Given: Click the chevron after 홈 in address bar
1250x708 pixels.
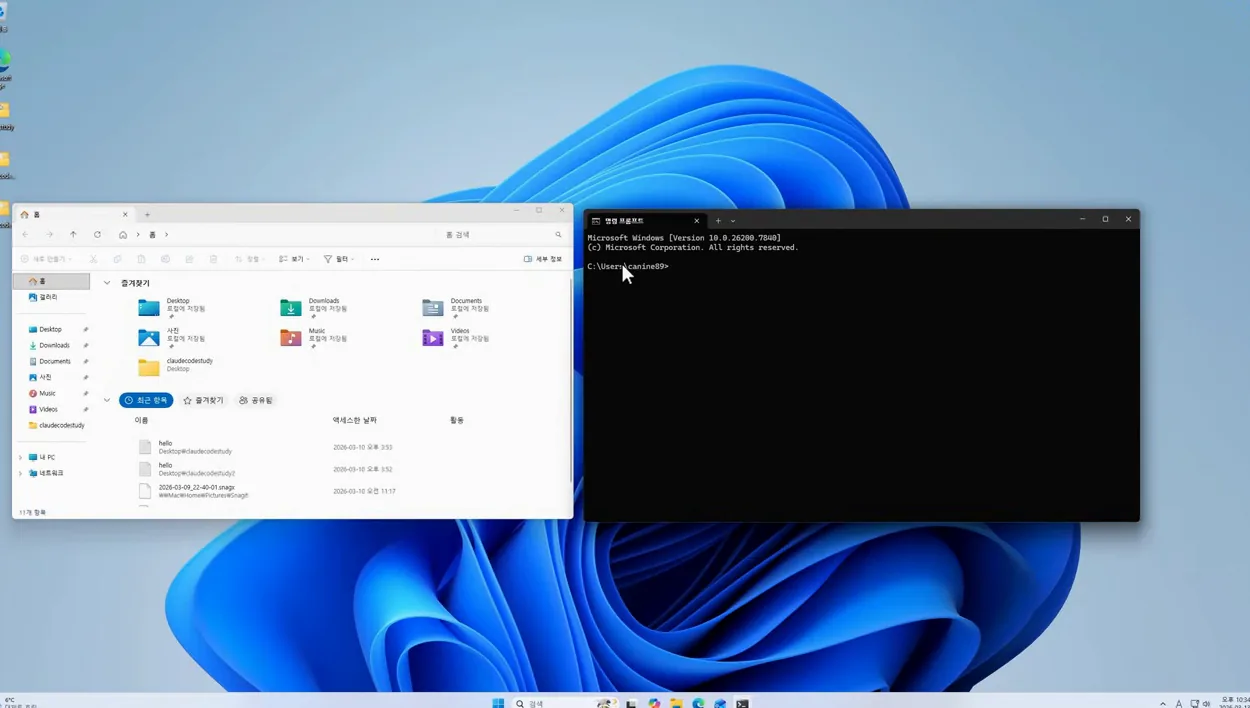Looking at the screenshot, I should 166,235.
